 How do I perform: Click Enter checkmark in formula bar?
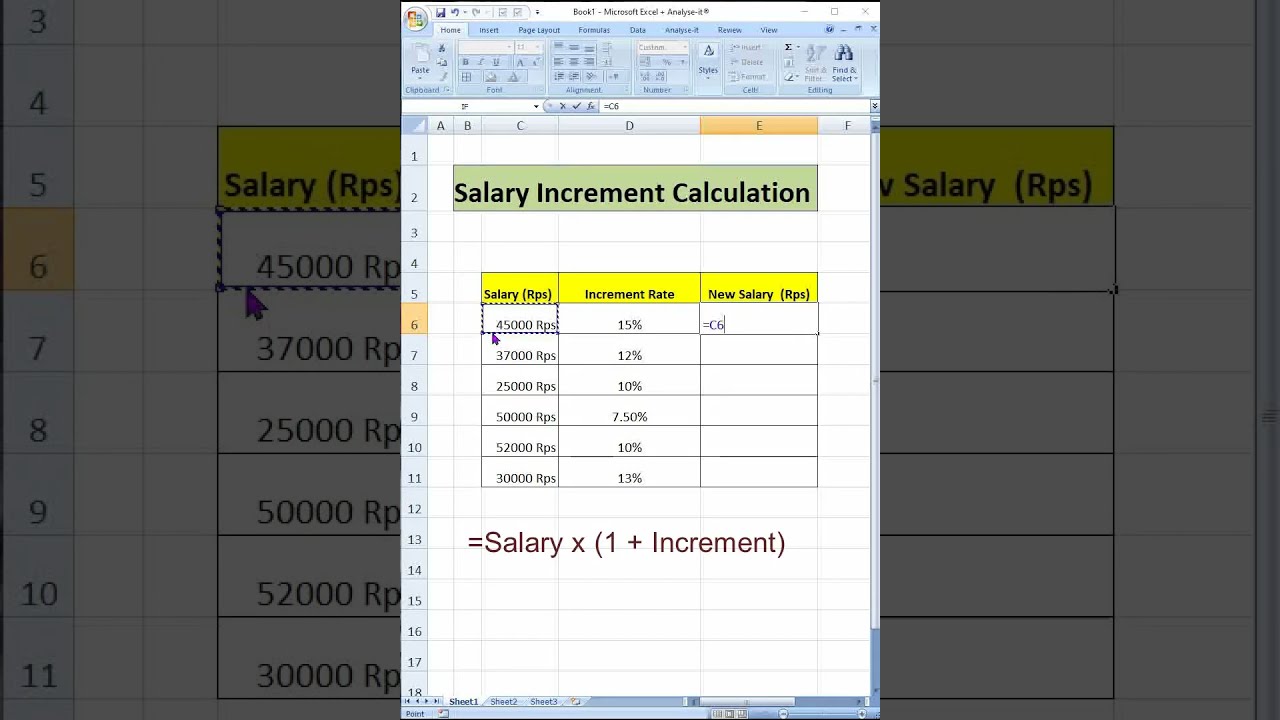[x=577, y=106]
